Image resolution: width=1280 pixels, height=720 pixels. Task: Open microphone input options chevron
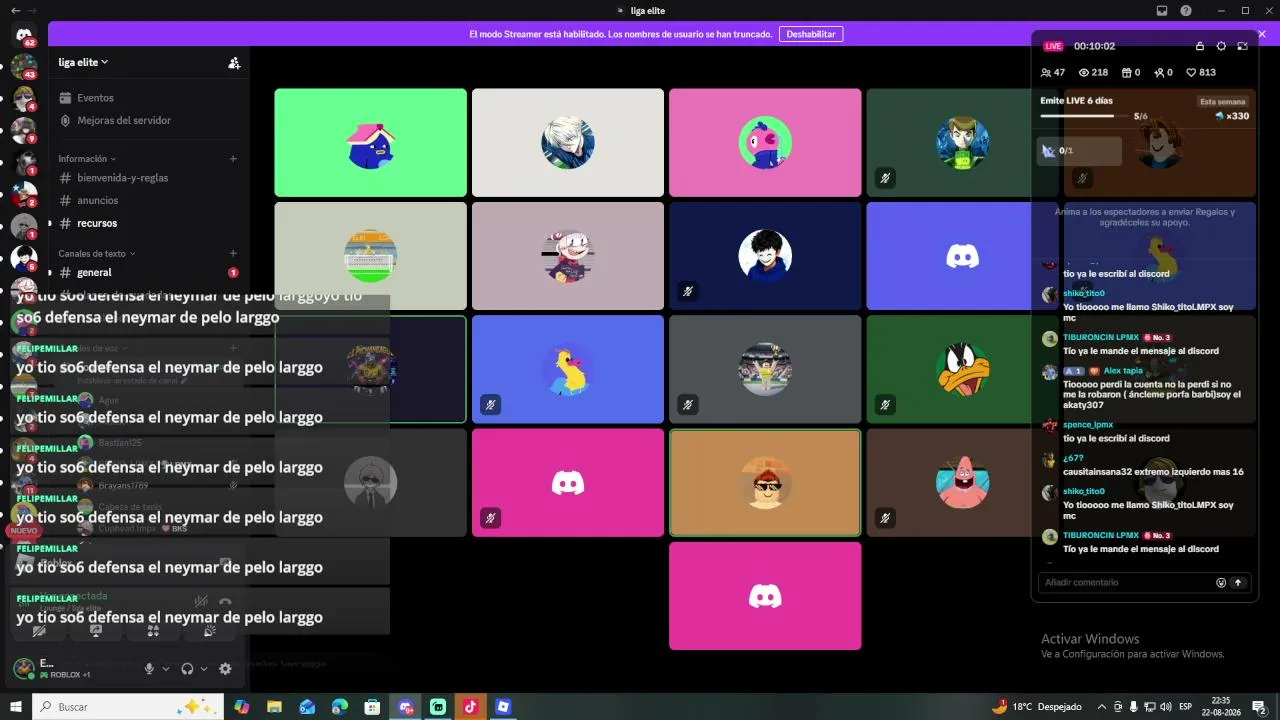[165, 669]
